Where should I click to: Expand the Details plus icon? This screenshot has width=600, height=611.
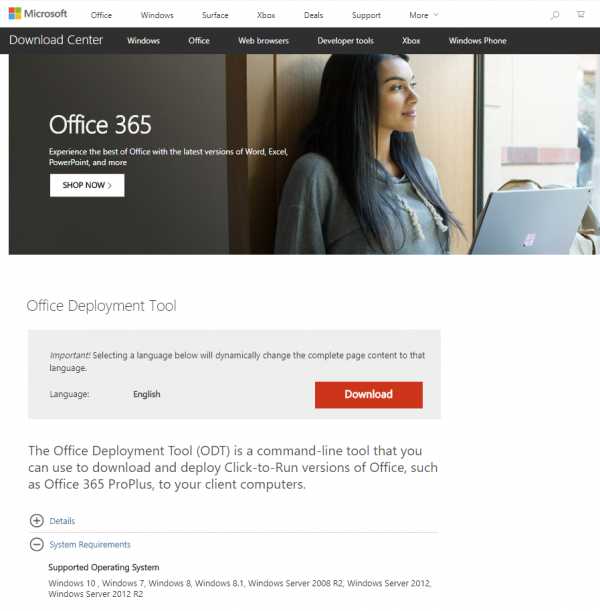click(x=37, y=521)
